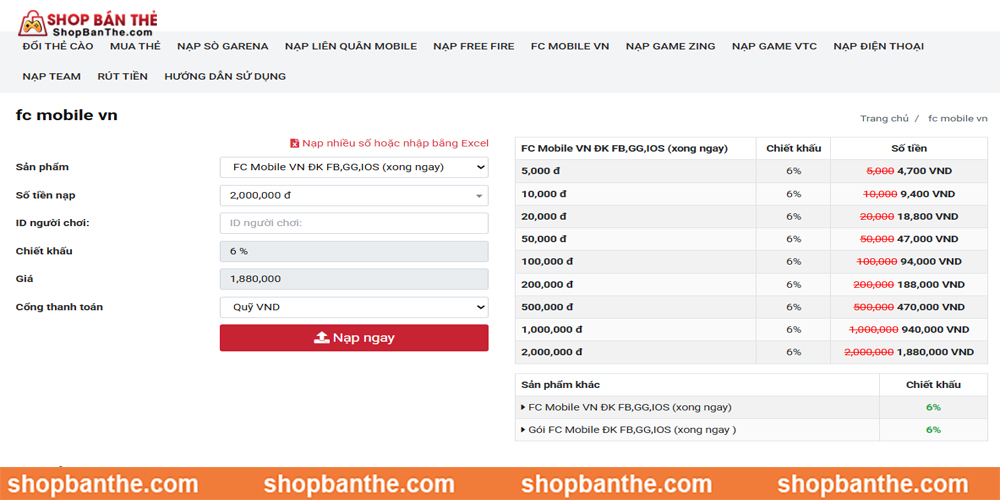Image resolution: width=1000 pixels, height=500 pixels.
Task: Open RÚT TIỀN menu item
Action: (x=122, y=76)
